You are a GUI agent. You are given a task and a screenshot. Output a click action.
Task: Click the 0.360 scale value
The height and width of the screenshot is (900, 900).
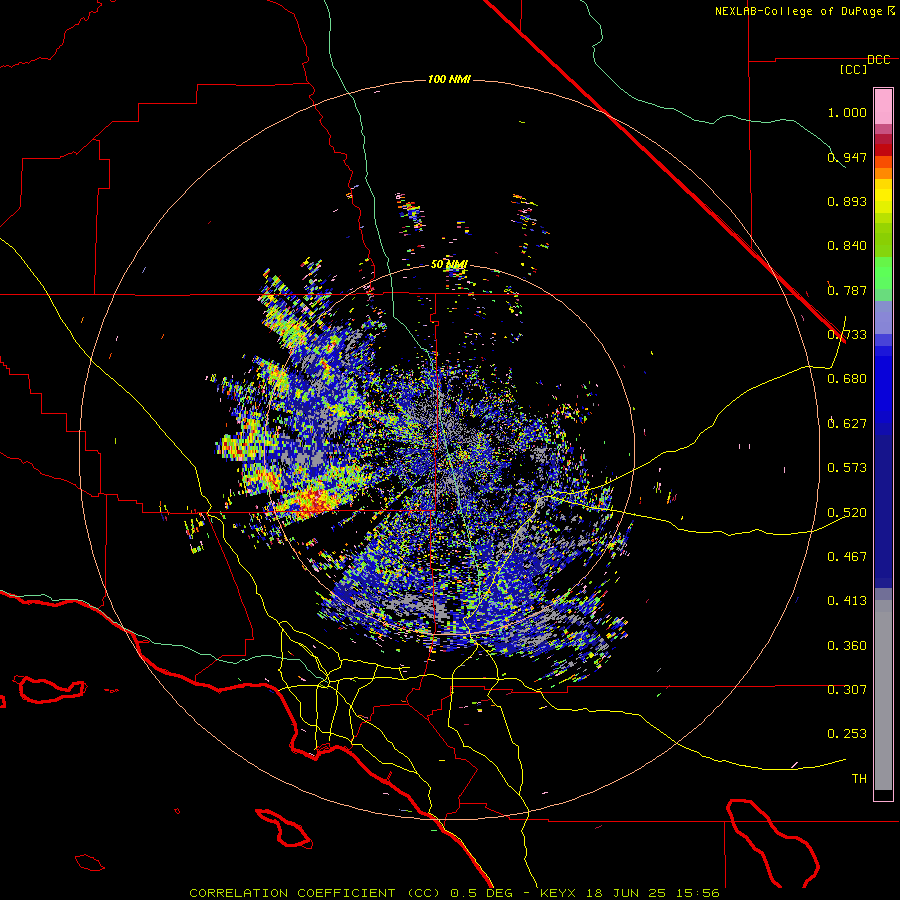(847, 646)
